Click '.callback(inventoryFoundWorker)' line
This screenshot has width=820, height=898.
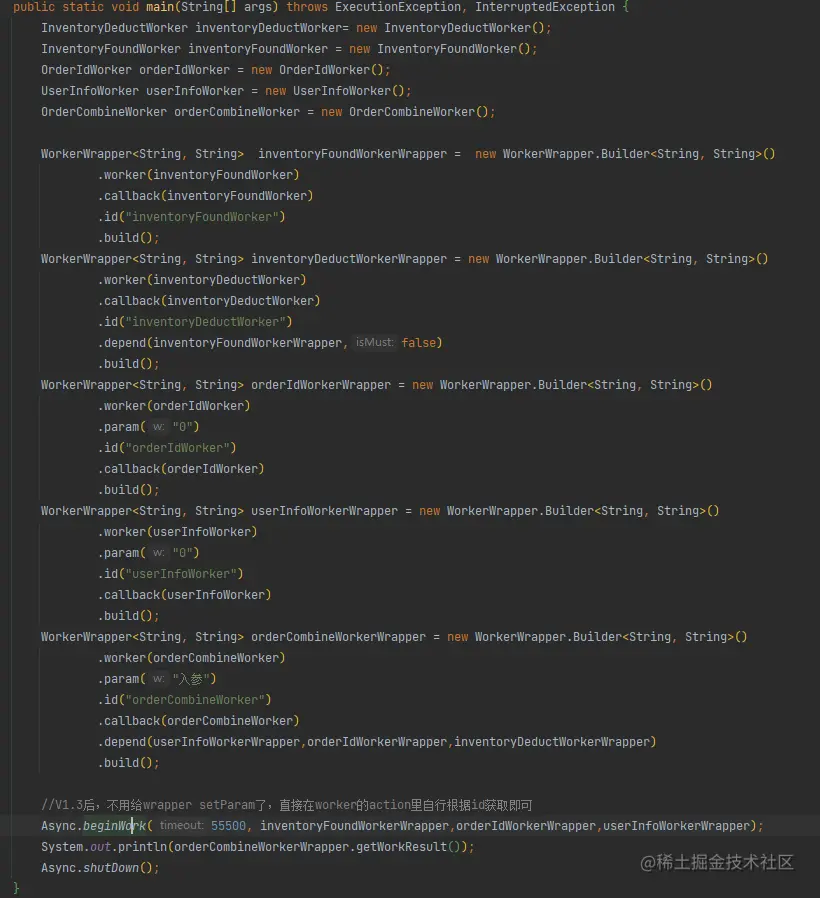point(206,196)
